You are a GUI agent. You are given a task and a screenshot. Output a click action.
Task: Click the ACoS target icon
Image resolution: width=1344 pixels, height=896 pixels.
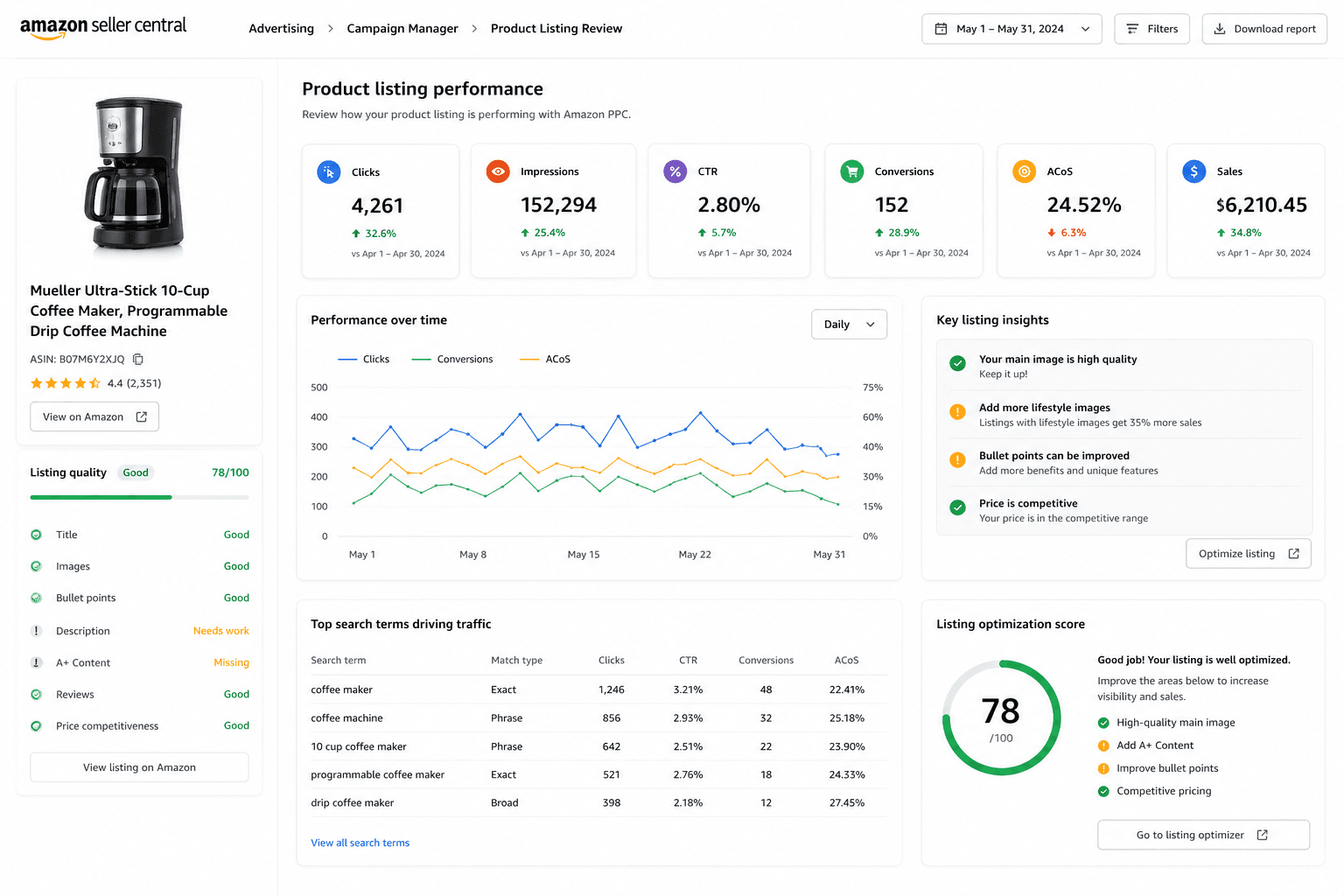tap(1025, 171)
